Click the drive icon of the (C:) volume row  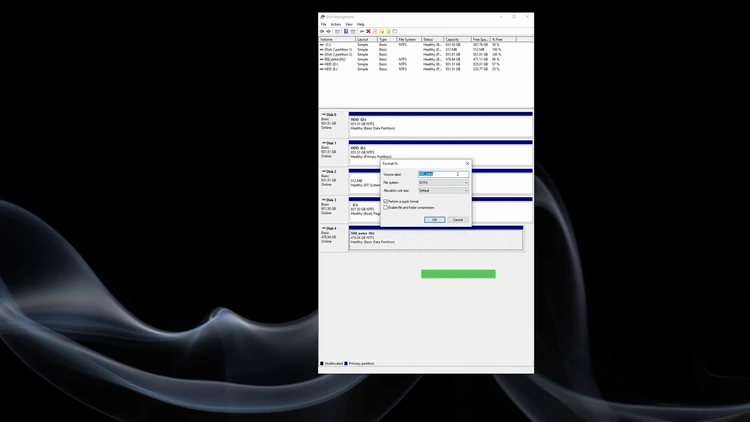321,44
